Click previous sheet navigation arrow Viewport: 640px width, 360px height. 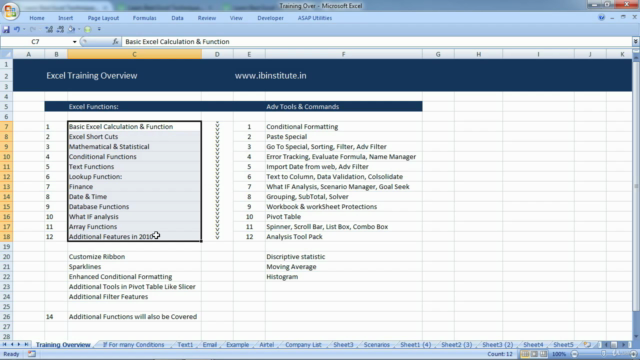coord(12,344)
